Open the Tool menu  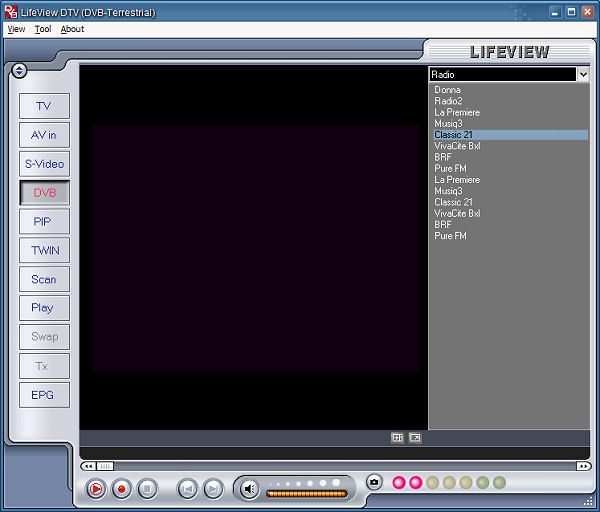[42, 29]
